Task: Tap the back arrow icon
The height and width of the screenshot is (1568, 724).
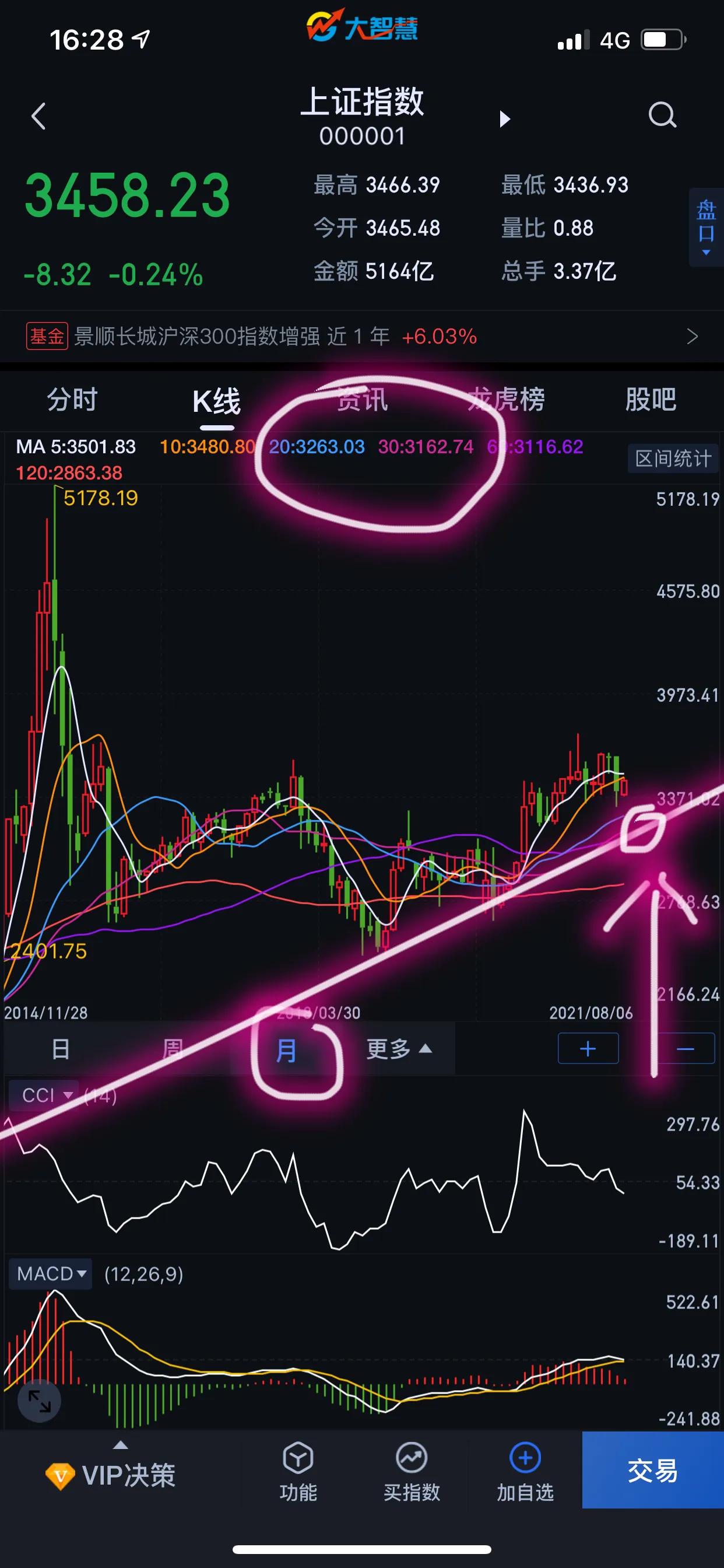Action: click(38, 116)
